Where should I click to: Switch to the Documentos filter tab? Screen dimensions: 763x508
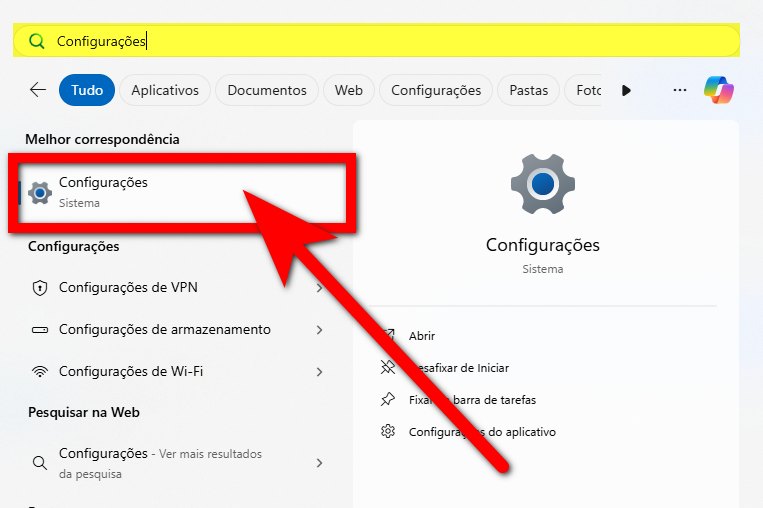tap(267, 90)
